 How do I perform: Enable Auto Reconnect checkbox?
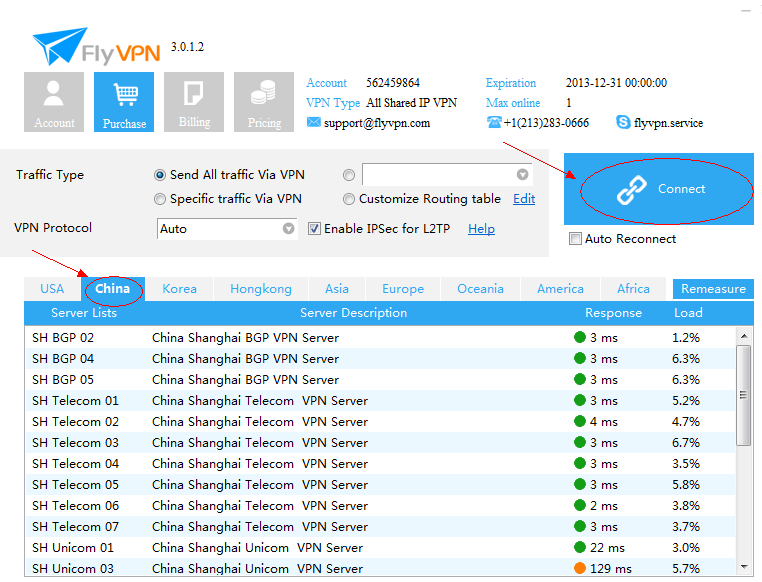click(x=575, y=239)
